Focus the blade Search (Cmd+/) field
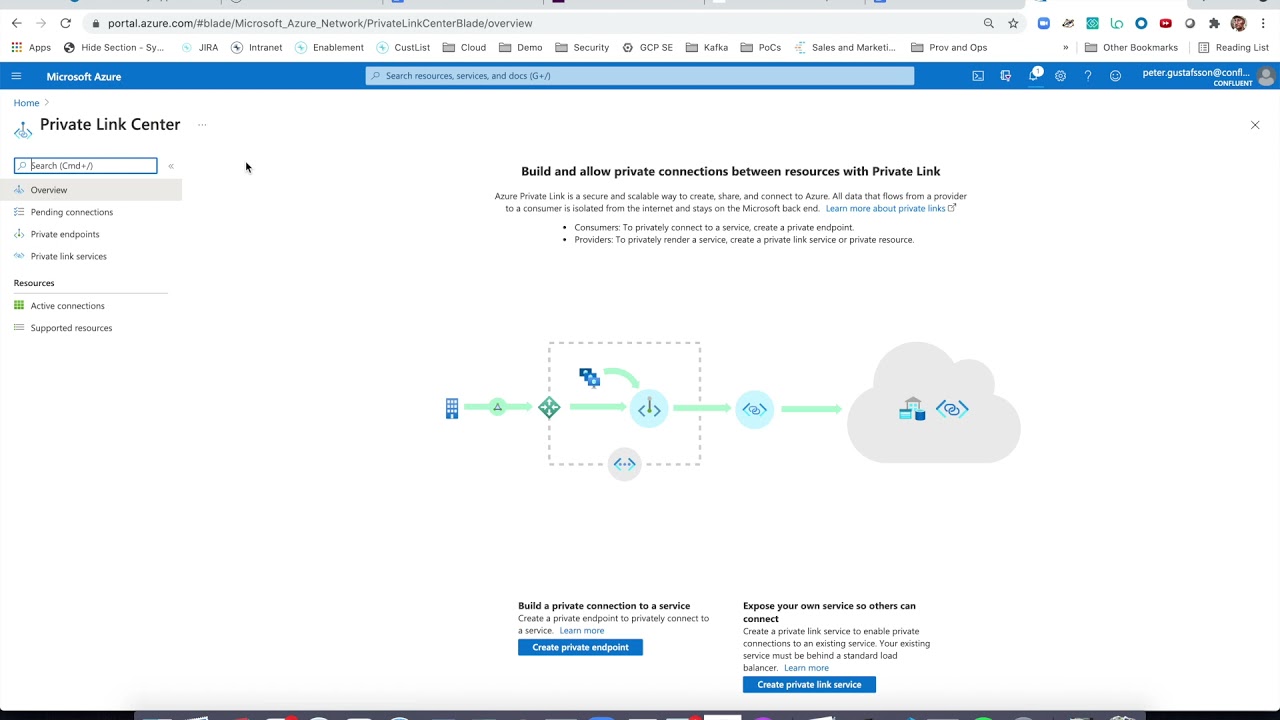Viewport: 1280px width, 720px height. click(86, 166)
